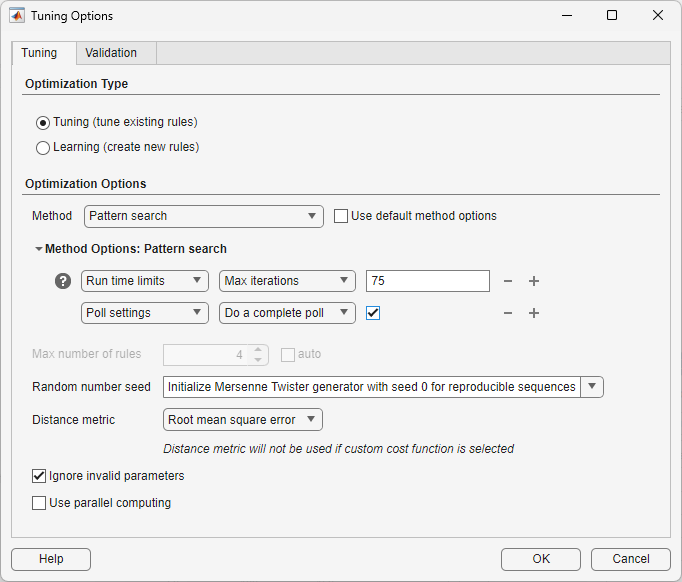
Task: Remove the Poll settings option row
Action: pyautogui.click(x=508, y=313)
